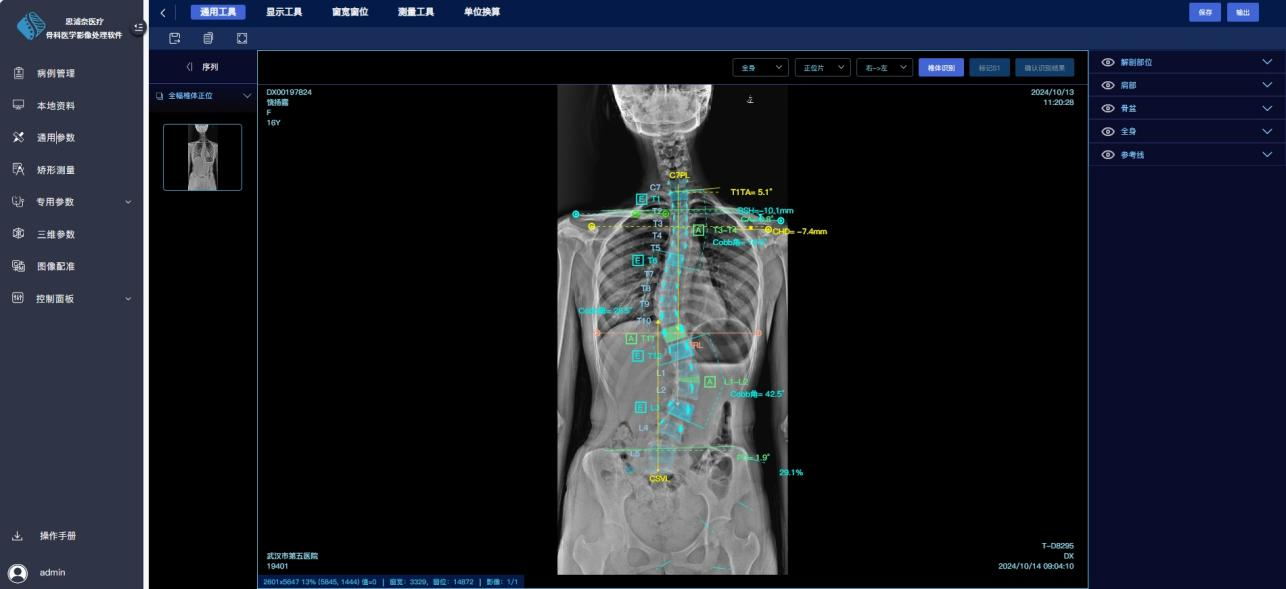Click the copy documents icon in the toolbar

[208, 38]
